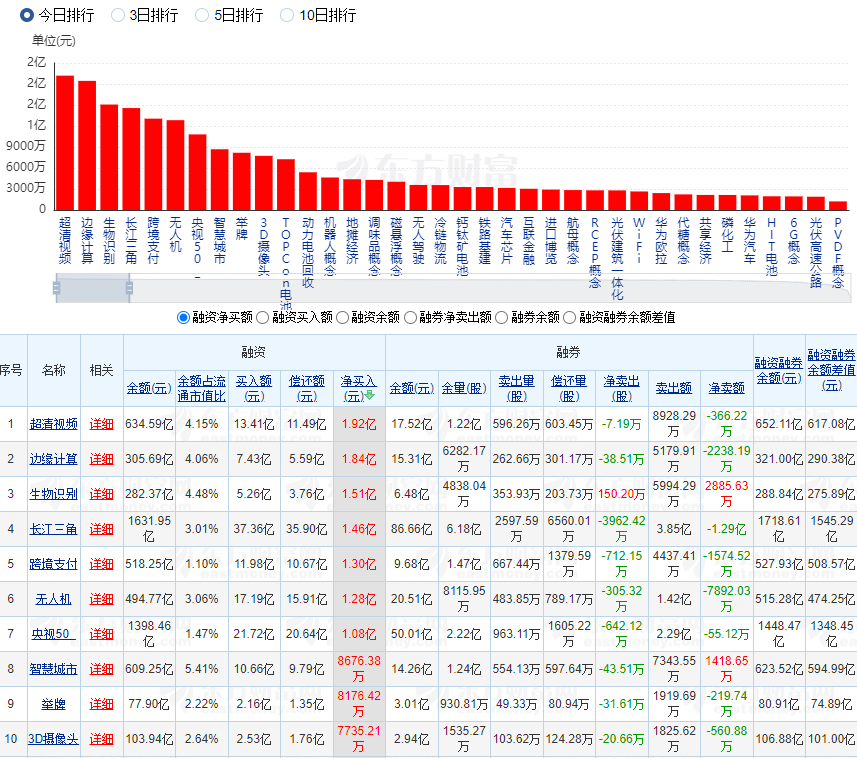Screen dimensions: 857x758
Task: Open the 3D摄像头 concept link
Action: click(56, 739)
